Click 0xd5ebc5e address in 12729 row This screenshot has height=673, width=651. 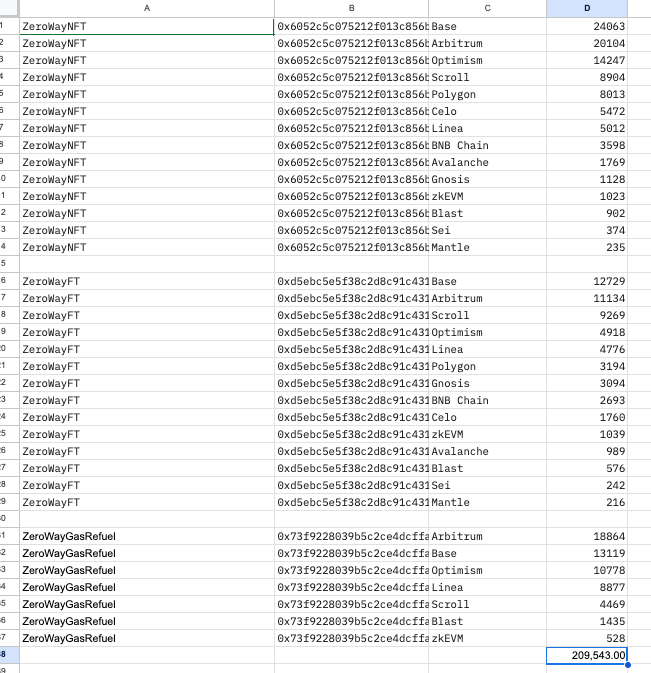[x=351, y=282]
